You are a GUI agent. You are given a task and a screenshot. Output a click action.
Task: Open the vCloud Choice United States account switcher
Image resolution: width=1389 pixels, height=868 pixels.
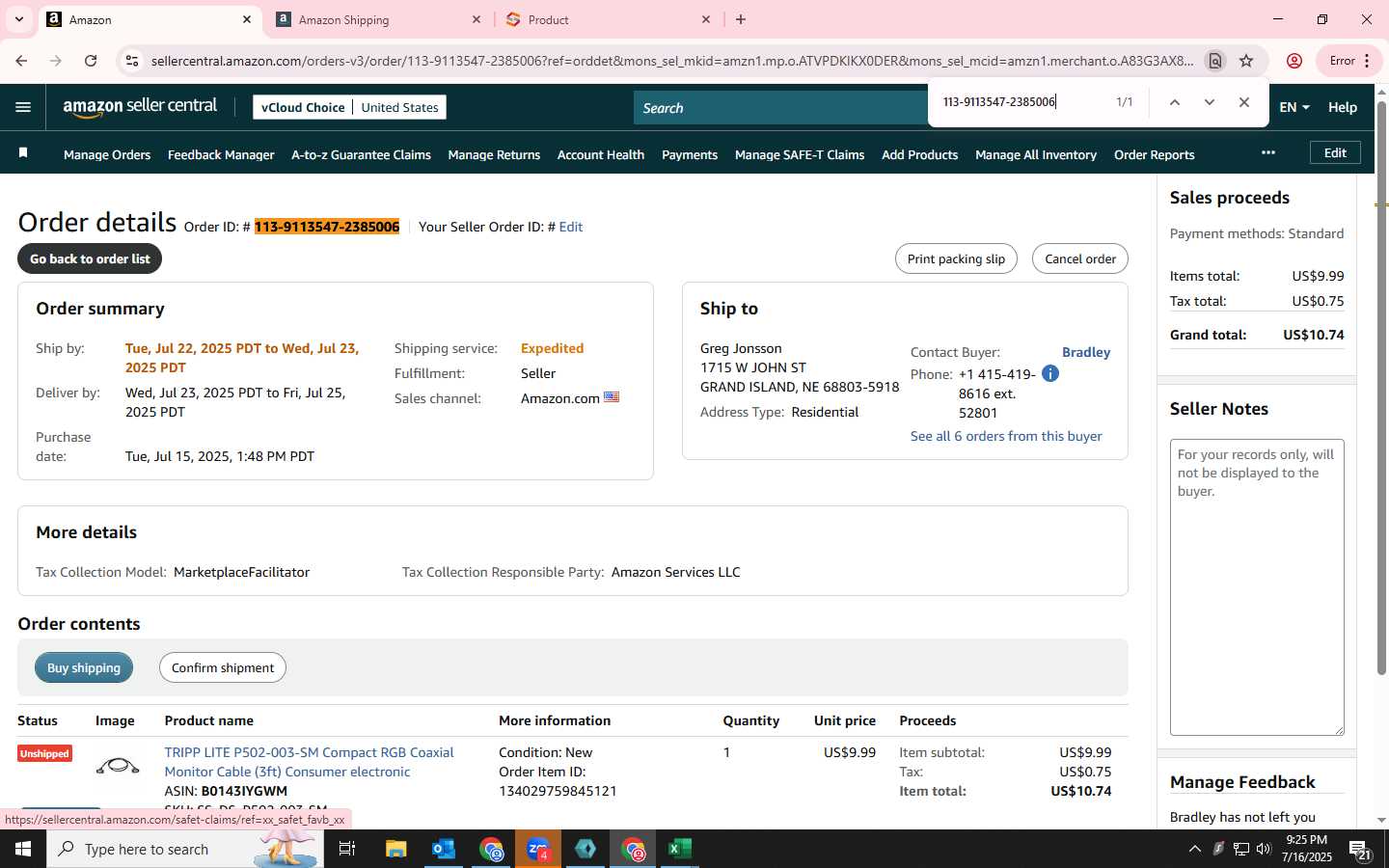[x=349, y=107]
